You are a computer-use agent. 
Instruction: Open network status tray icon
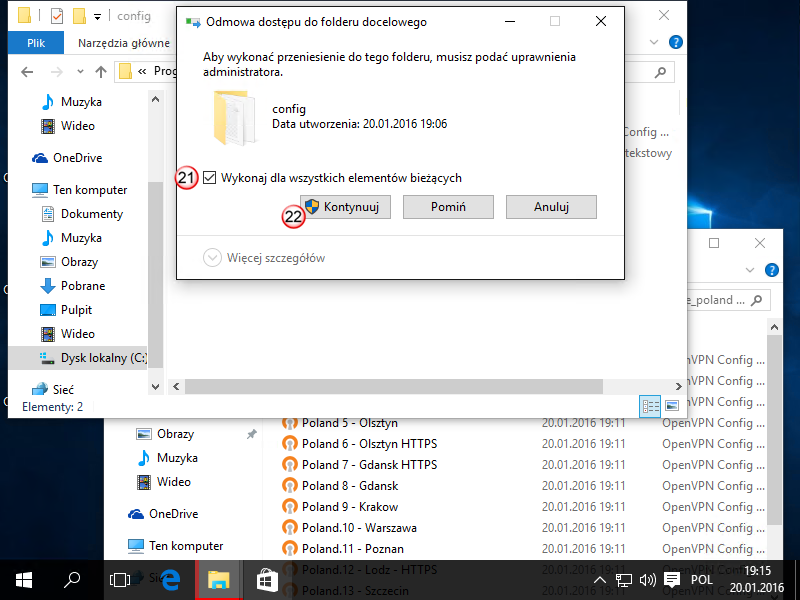coord(623,580)
